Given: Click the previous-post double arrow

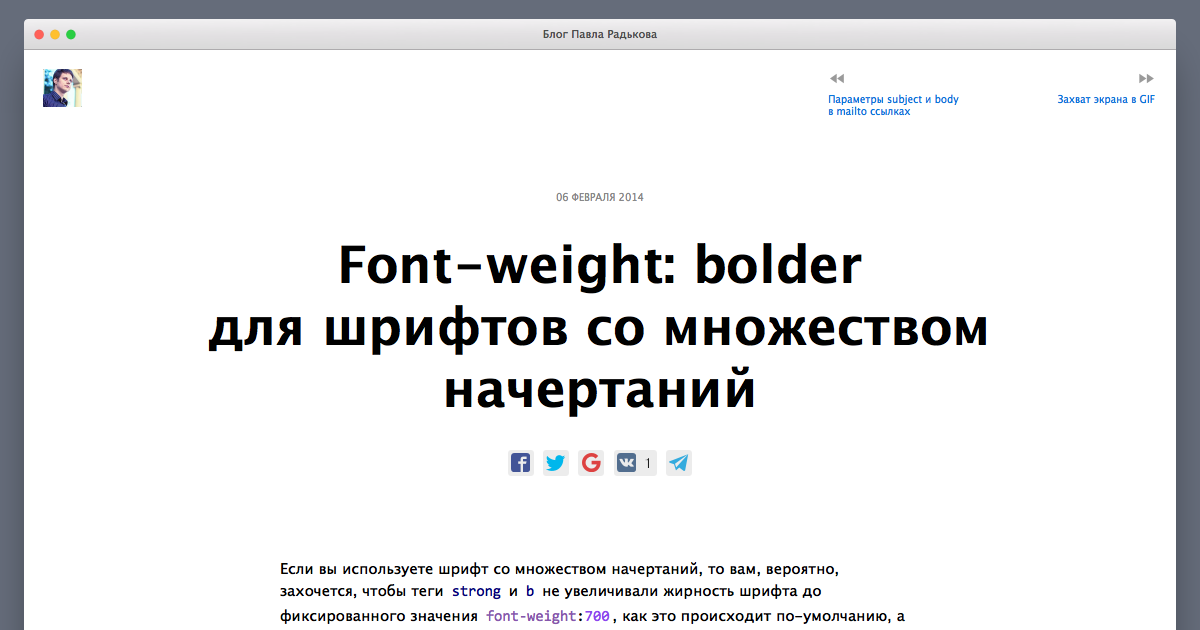Looking at the screenshot, I should coord(836,77).
